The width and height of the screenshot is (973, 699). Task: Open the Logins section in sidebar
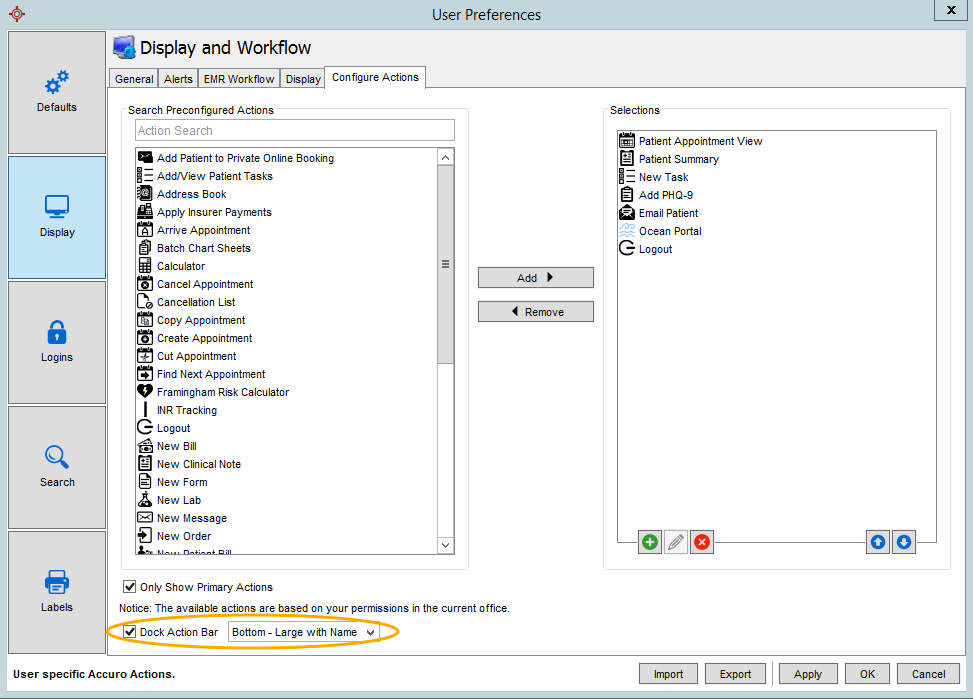pyautogui.click(x=57, y=342)
